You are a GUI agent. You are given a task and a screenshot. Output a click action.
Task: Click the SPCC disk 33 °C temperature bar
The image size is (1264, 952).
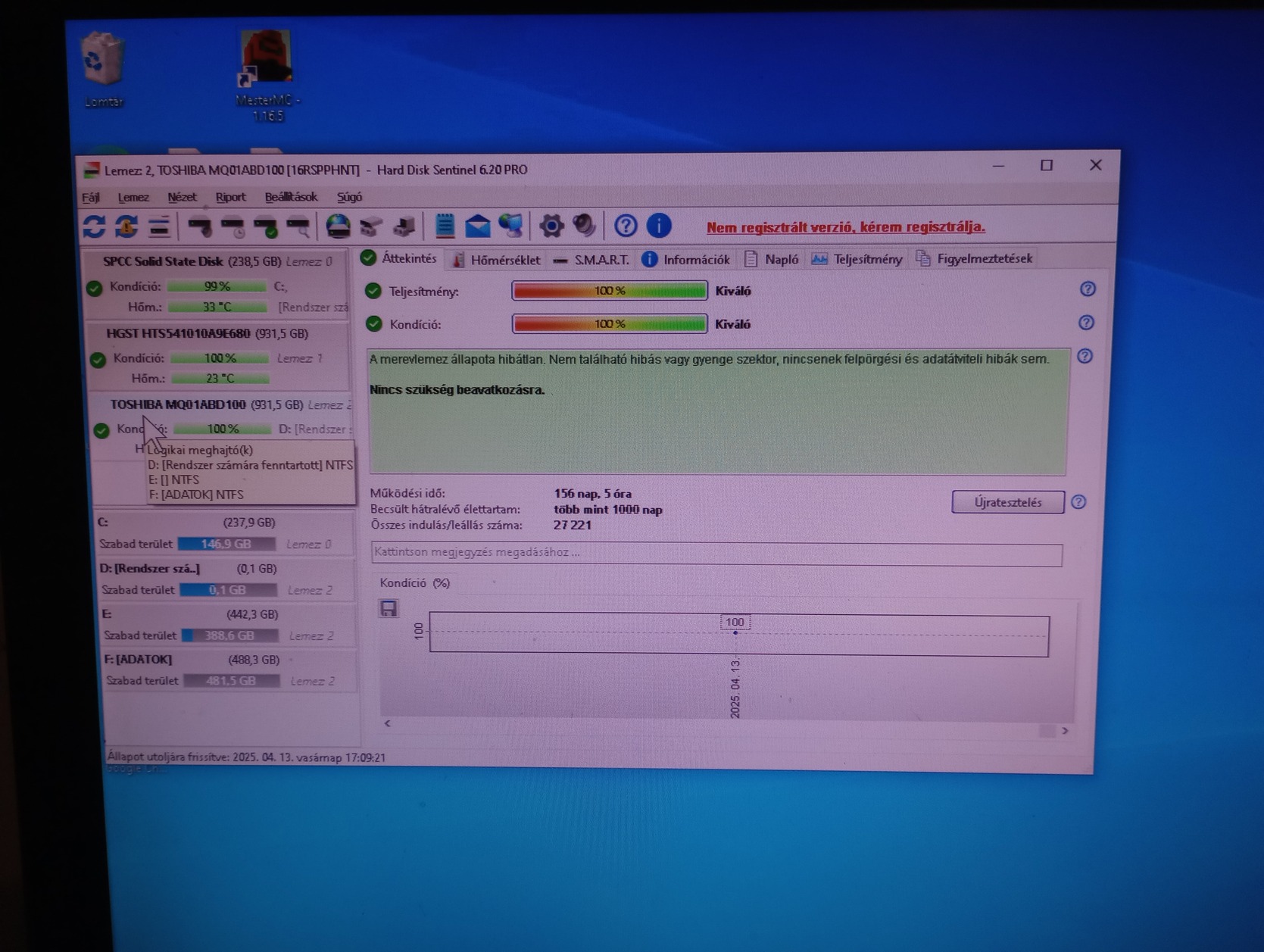pos(217,307)
